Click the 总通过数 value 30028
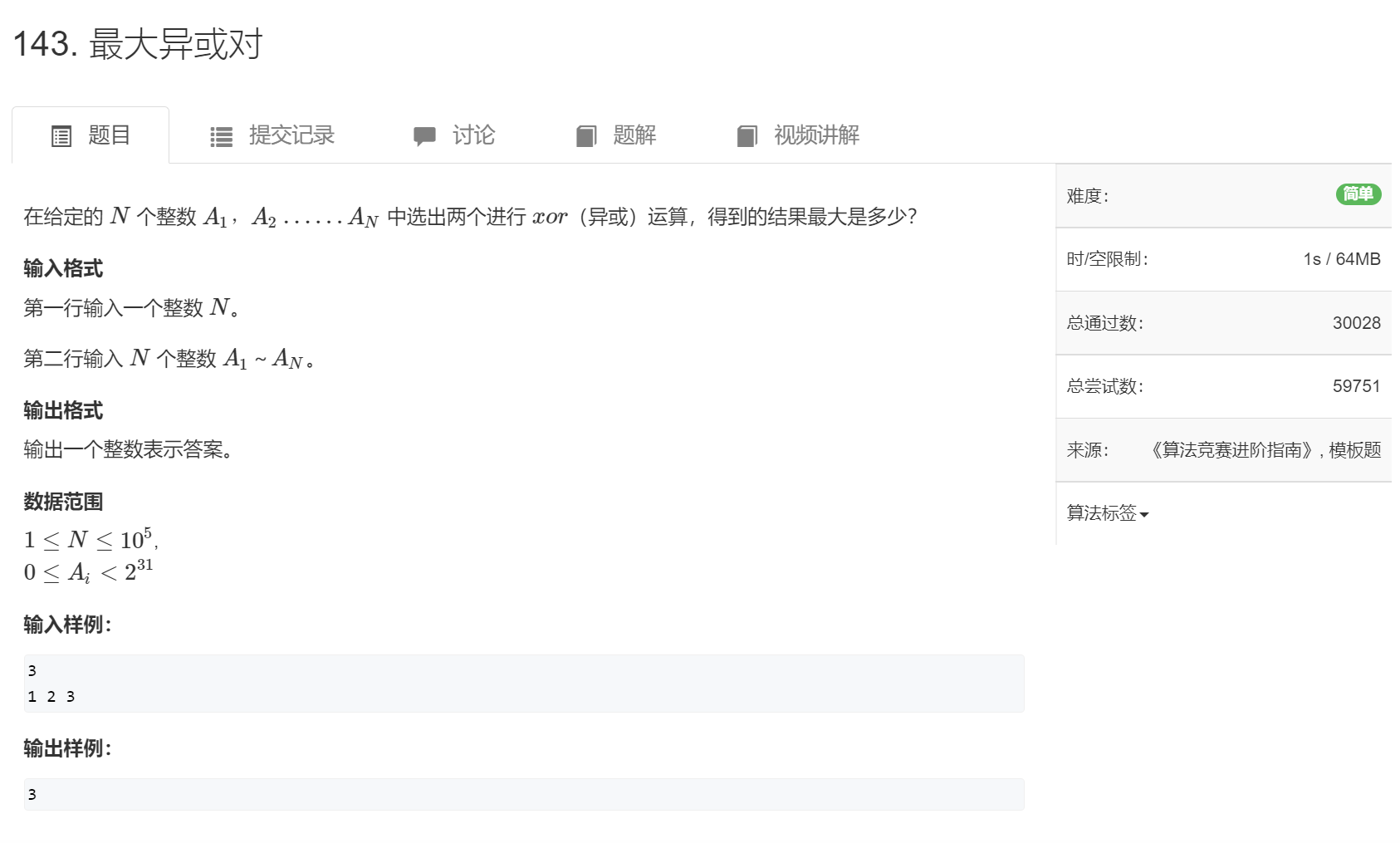 [x=1357, y=323]
